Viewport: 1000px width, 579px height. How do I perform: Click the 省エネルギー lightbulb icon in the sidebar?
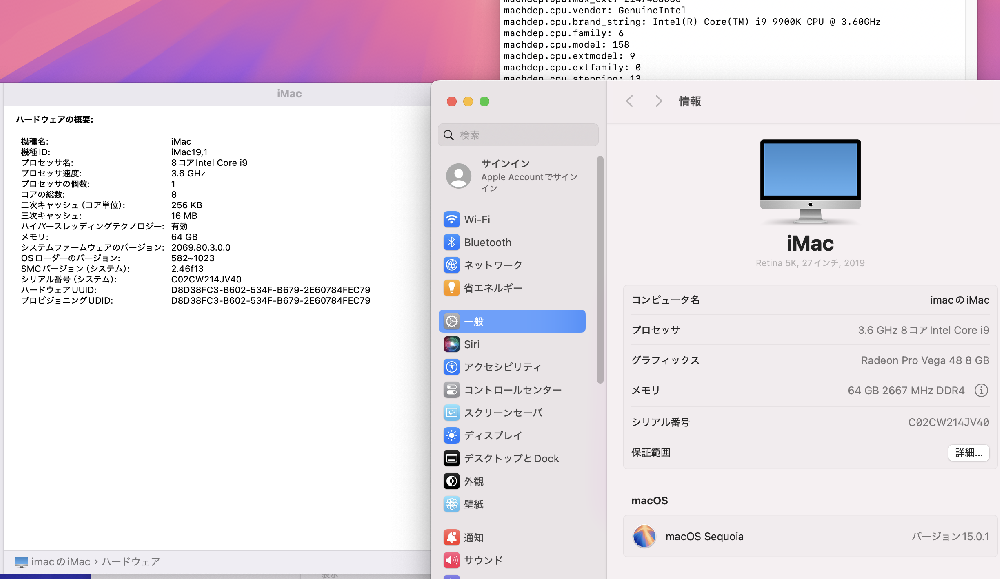click(x=452, y=288)
